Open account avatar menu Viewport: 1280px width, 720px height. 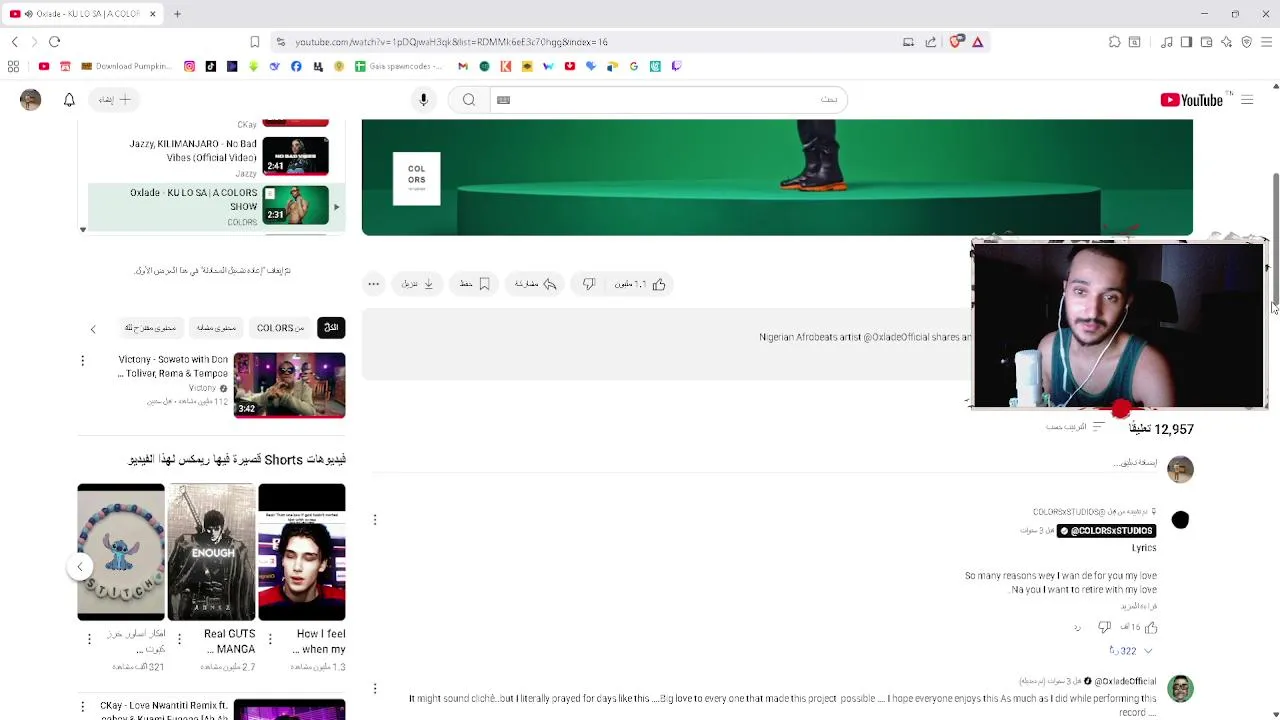click(x=30, y=100)
